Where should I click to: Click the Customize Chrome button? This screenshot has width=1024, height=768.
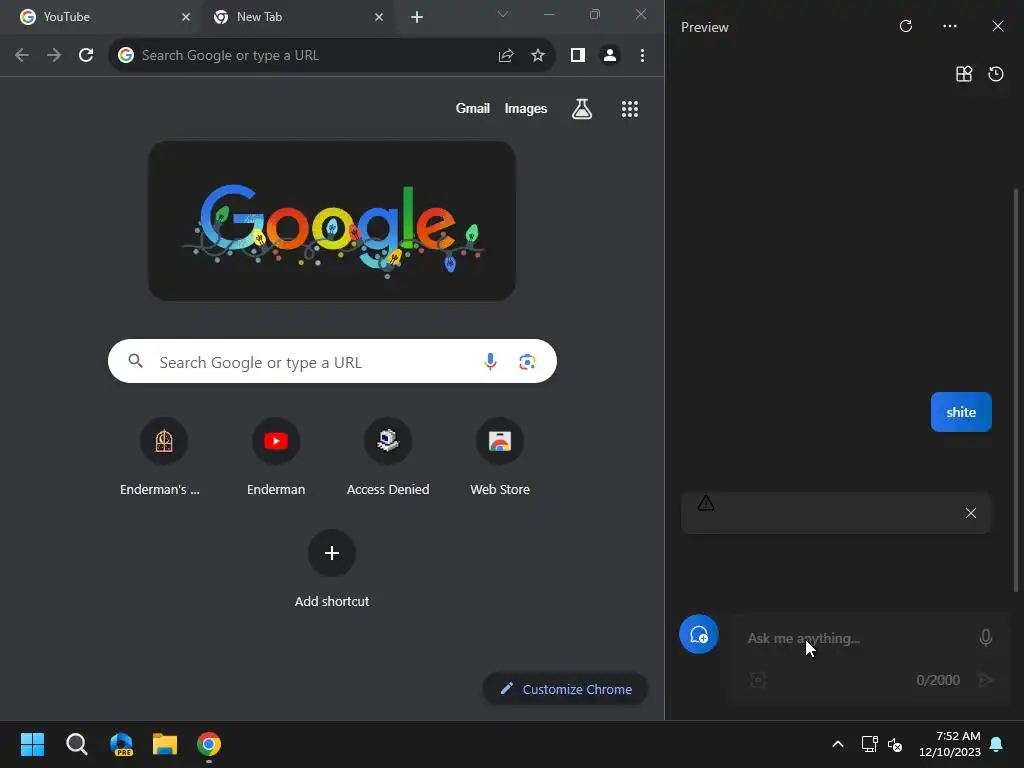click(565, 689)
